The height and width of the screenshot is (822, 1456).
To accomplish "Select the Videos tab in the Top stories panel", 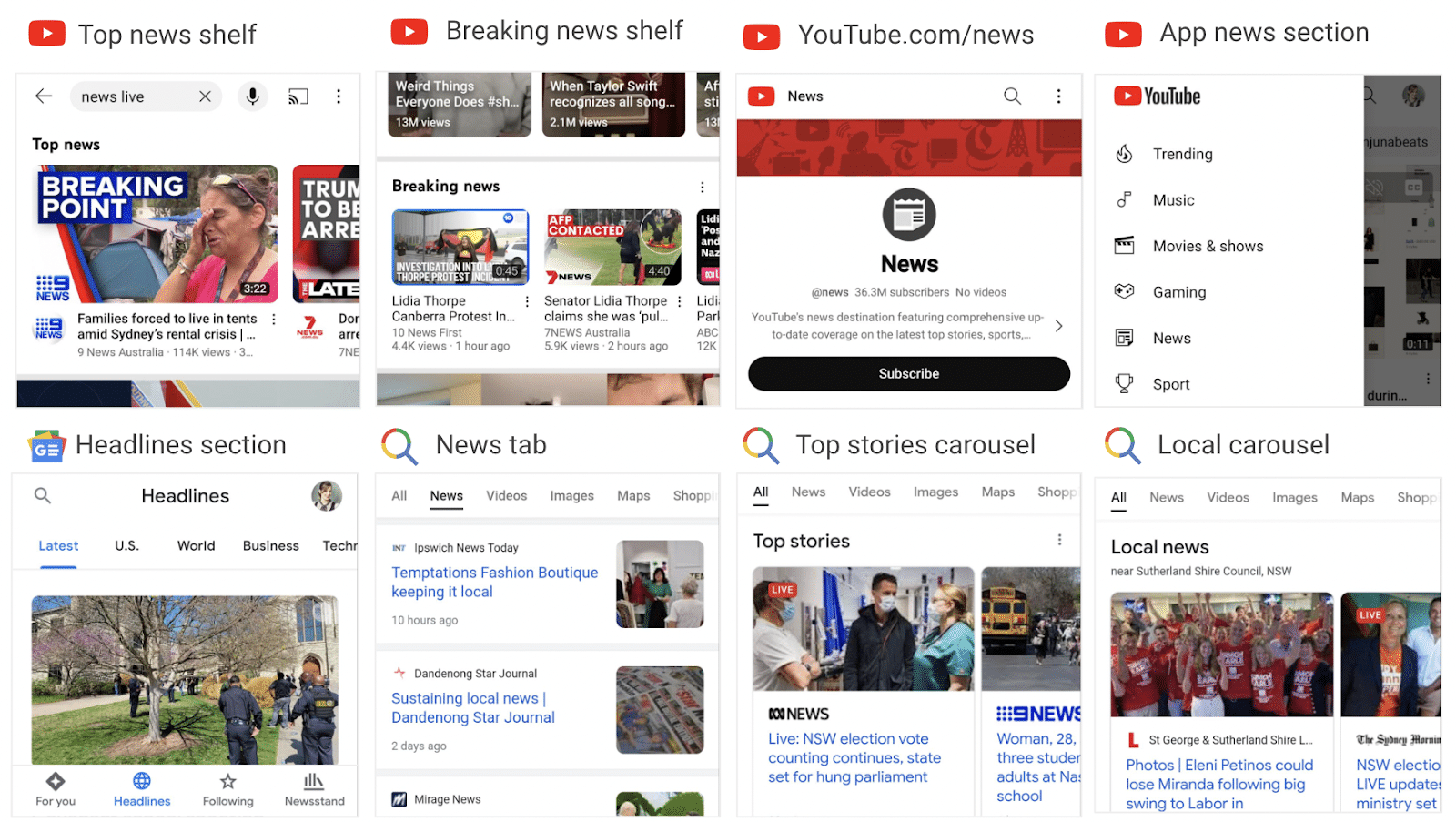I will (x=869, y=492).
